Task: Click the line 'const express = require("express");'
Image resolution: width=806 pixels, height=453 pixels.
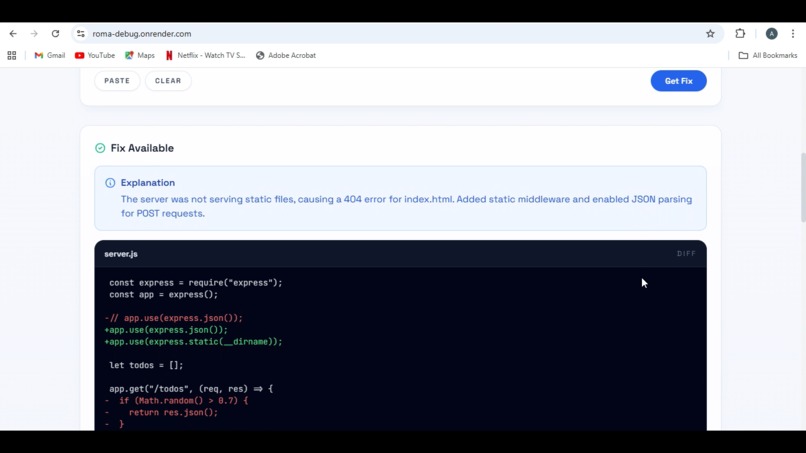Action: tap(196, 283)
